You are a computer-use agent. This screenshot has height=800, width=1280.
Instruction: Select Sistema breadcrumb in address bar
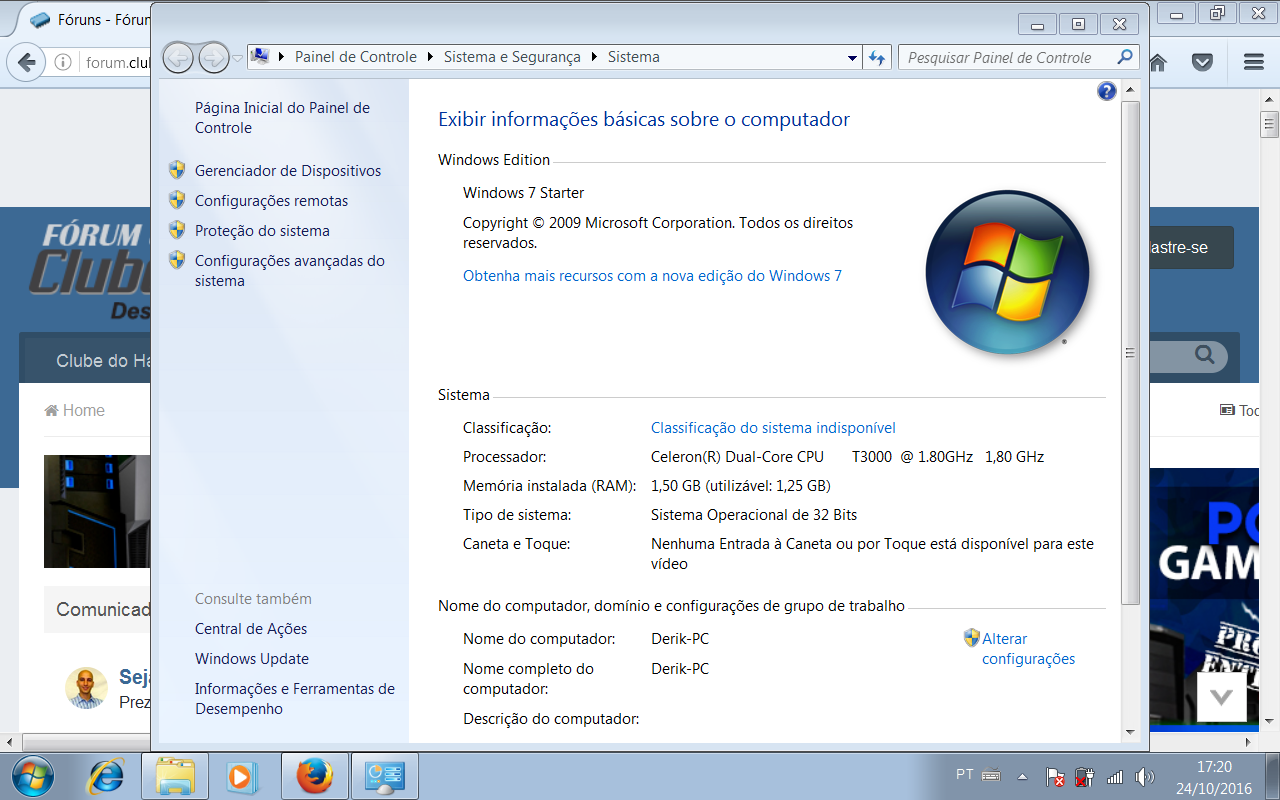[634, 57]
